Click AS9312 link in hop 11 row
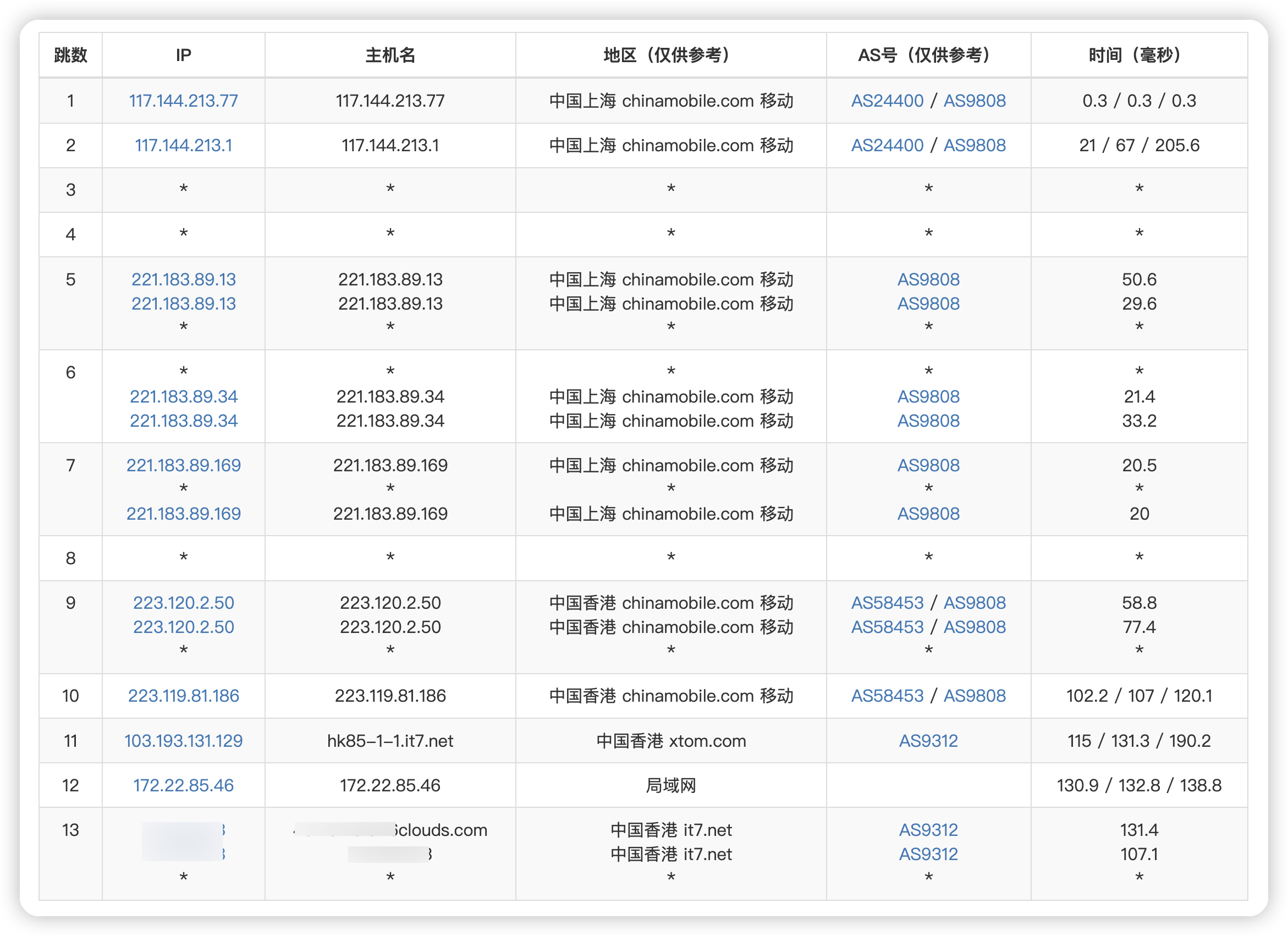This screenshot has height=936, width=1288. point(928,741)
